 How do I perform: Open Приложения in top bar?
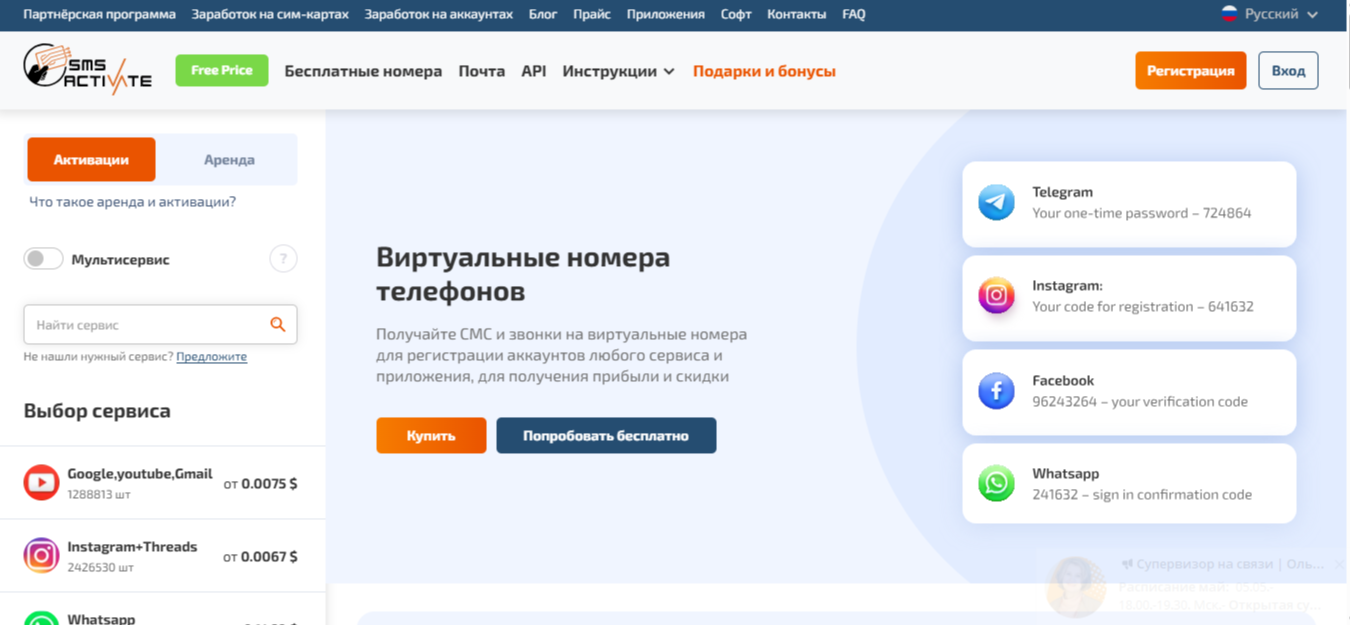pos(665,14)
